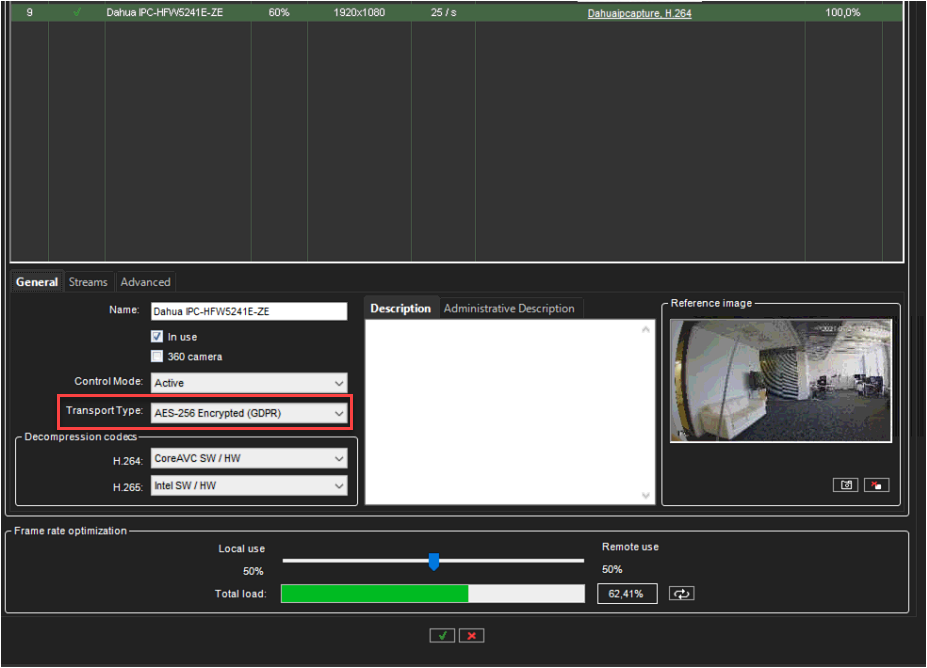Capture a new reference image snapshot
This screenshot has height=668, width=927.
tap(845, 485)
